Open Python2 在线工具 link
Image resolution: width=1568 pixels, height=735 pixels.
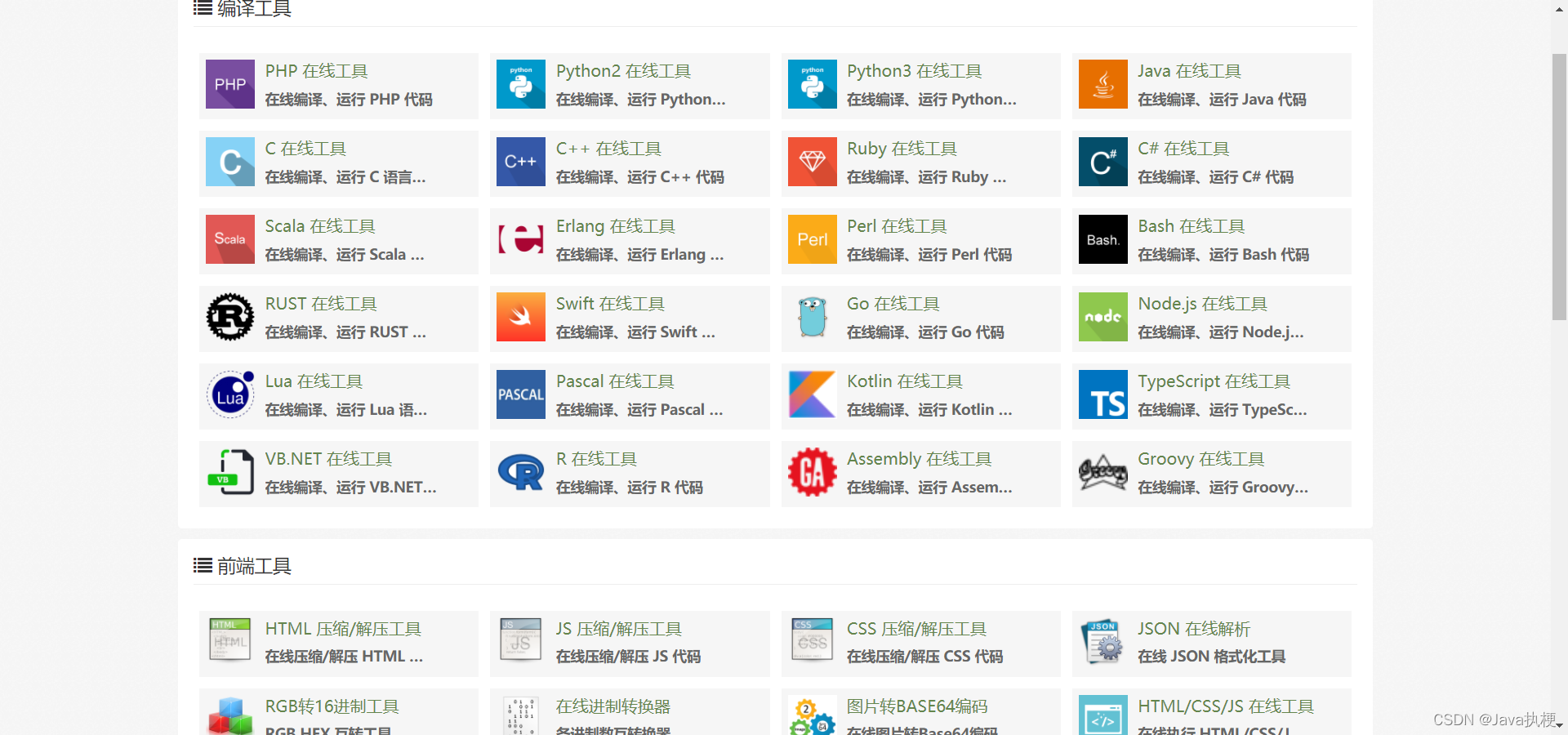pos(624,71)
